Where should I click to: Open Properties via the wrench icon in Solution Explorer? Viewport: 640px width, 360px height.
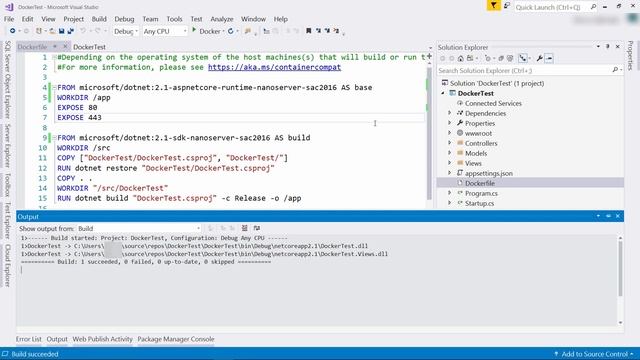[540, 58]
